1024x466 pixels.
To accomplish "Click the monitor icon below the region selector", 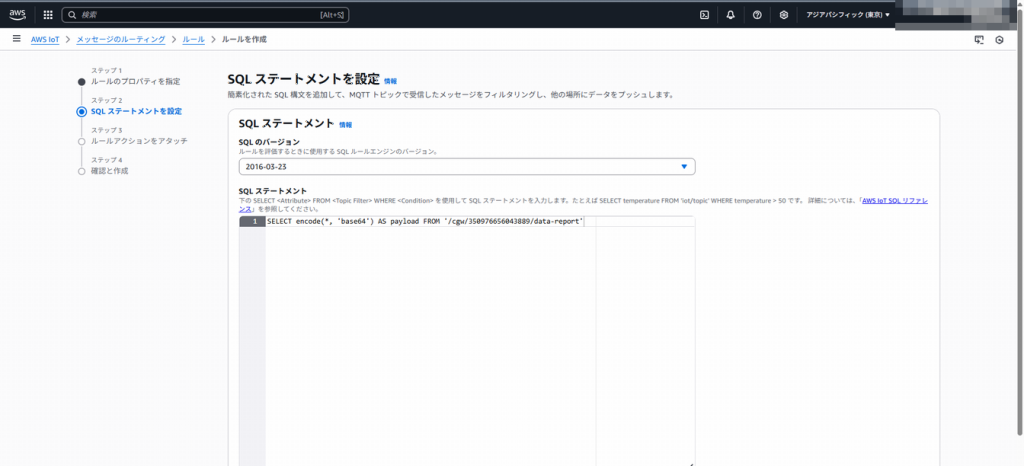I will [979, 40].
